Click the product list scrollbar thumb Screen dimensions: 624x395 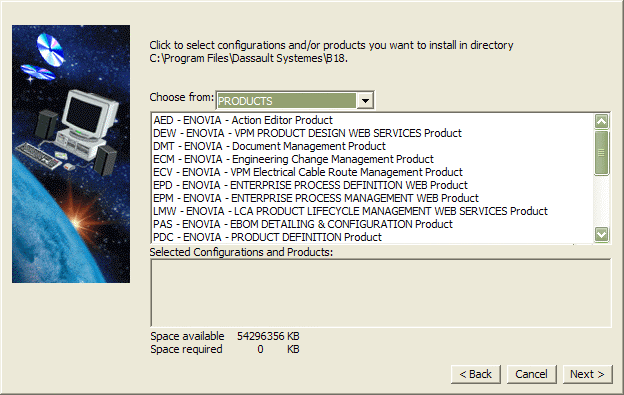click(x=601, y=153)
